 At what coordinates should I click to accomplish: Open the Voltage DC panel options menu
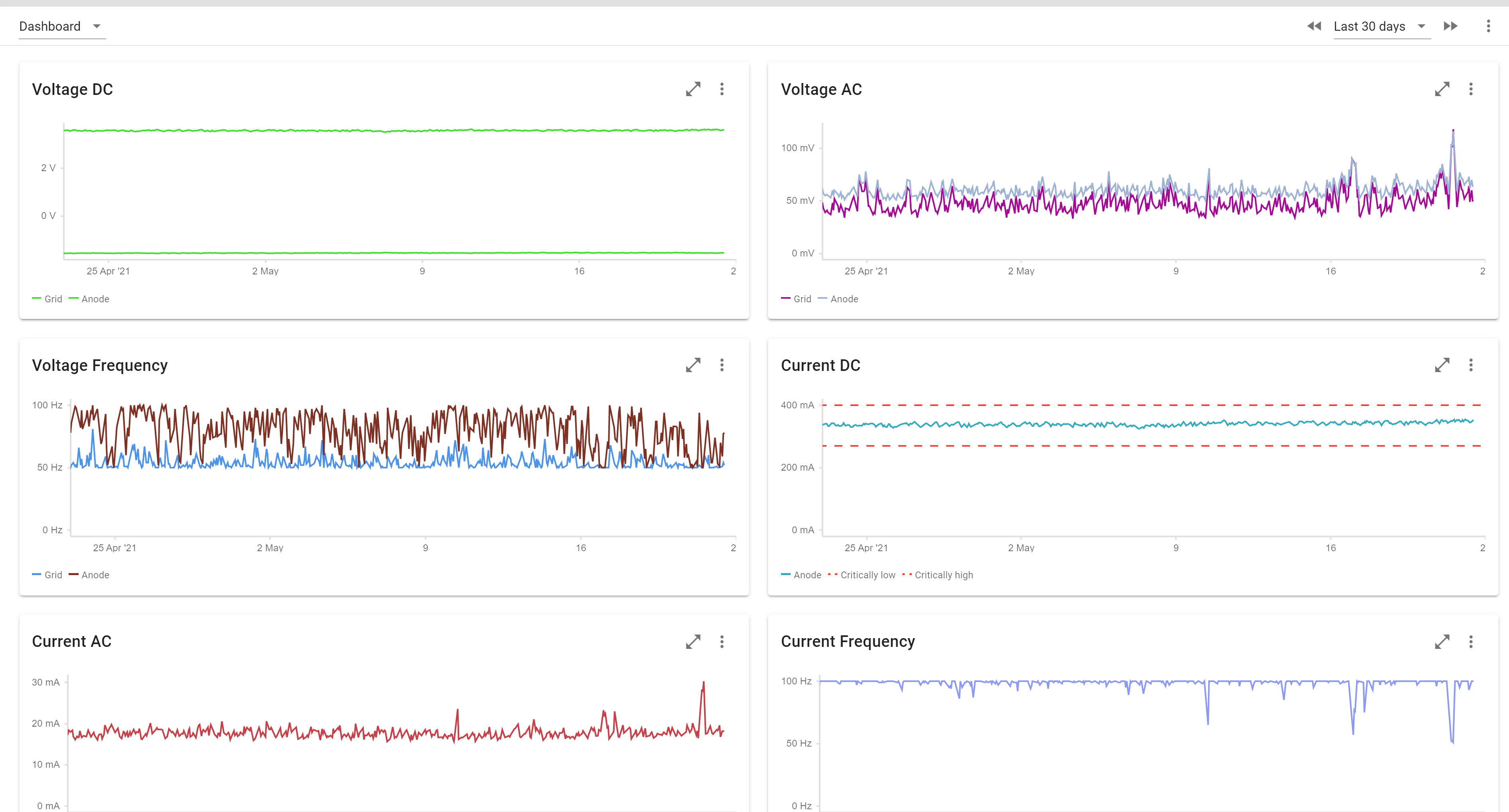[722, 89]
